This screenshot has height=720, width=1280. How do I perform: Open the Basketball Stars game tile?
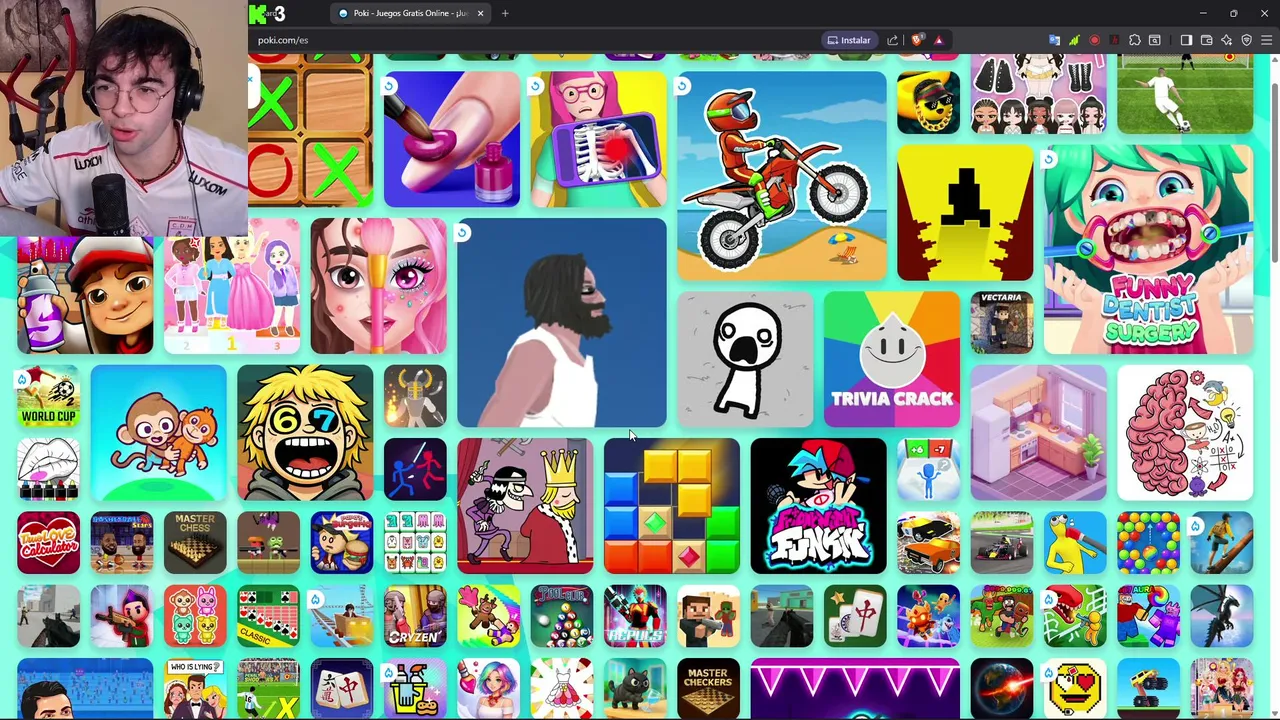click(121, 543)
